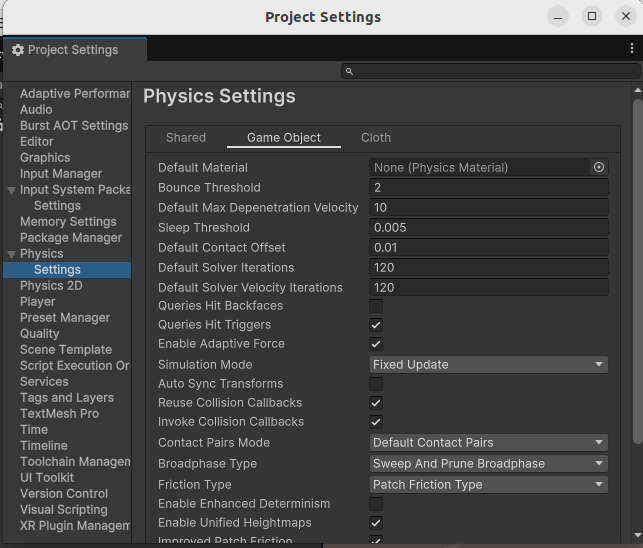Viewport: 643px width, 548px height.
Task: Enable Queries Hit Backfaces checkbox
Action: coord(376,306)
